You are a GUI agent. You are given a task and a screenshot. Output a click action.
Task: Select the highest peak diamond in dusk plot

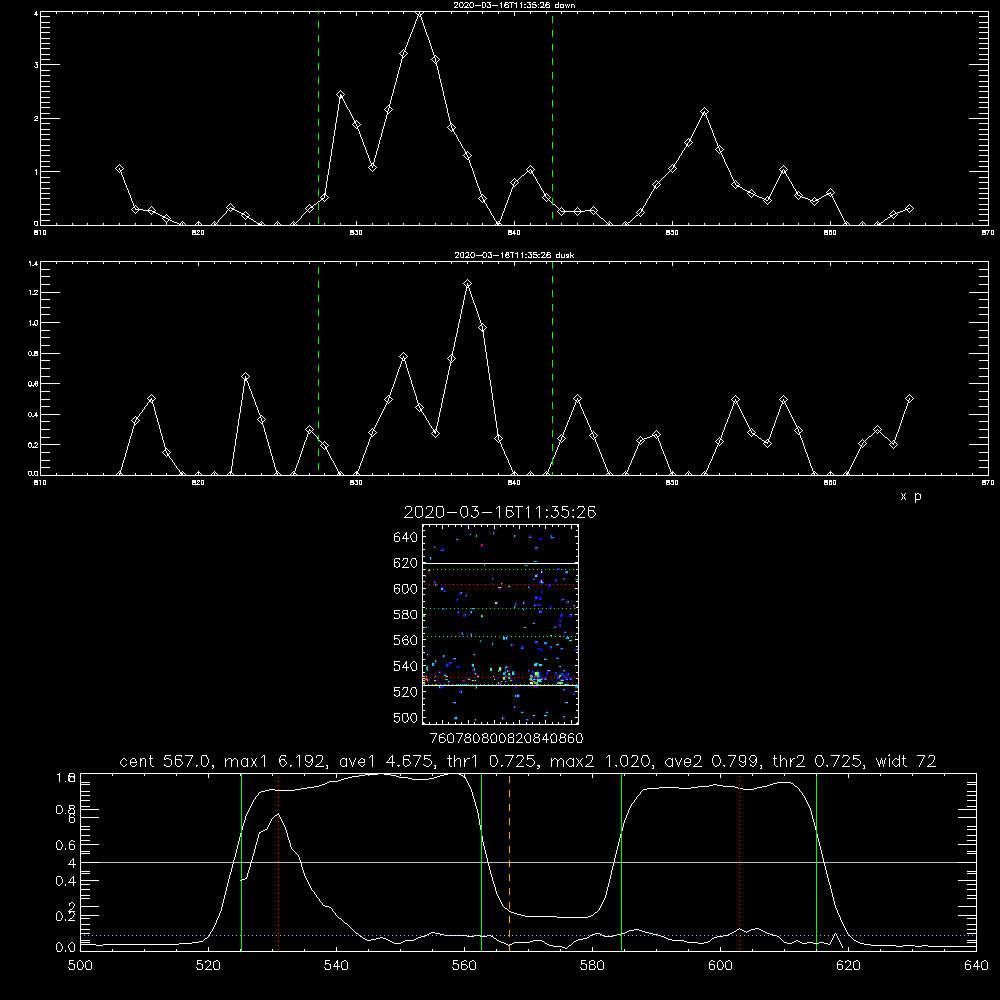467,283
